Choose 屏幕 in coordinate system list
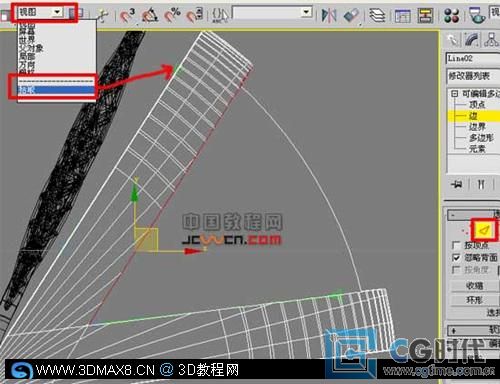This screenshot has width=500, height=384. (x=27, y=32)
